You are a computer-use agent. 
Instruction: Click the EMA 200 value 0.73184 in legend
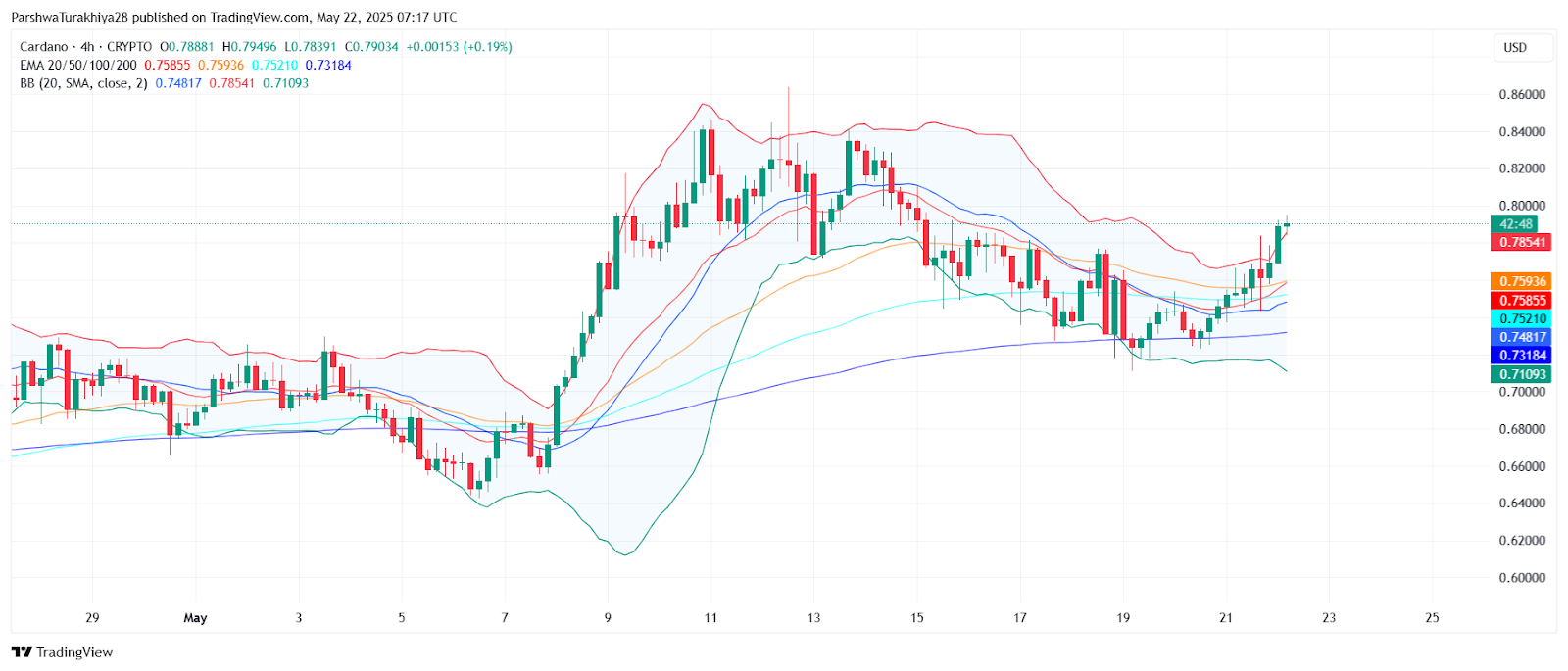[328, 66]
